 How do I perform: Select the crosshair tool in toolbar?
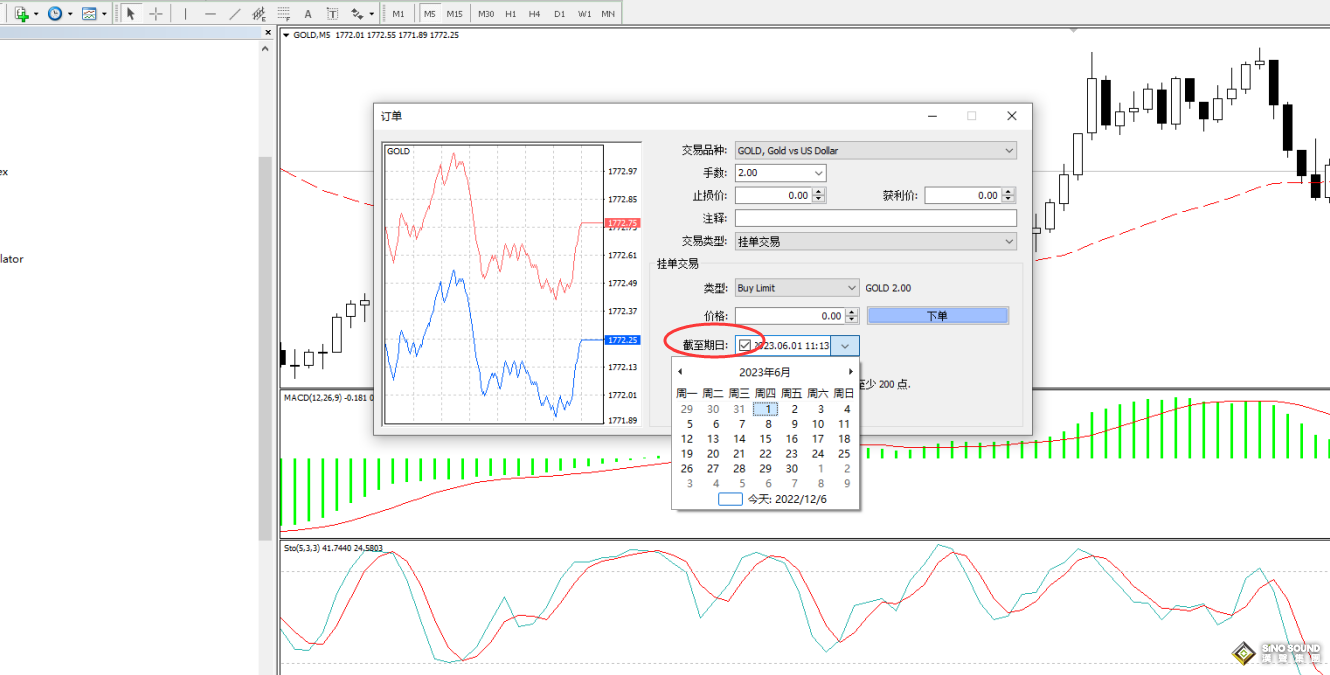(x=156, y=14)
